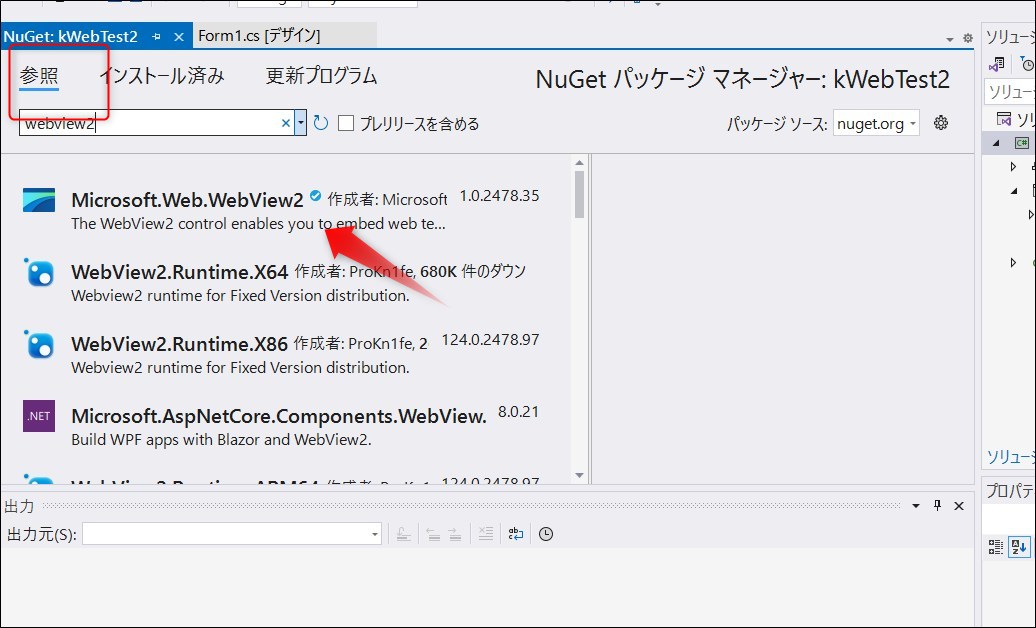Open the 更新プログラム view

coord(320,75)
